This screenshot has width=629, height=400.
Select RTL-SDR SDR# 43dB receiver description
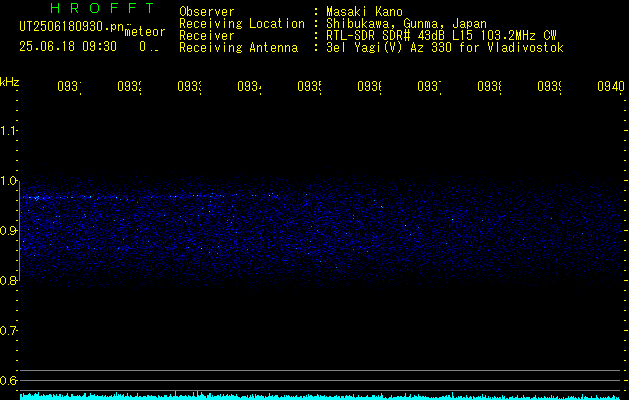tap(441, 36)
